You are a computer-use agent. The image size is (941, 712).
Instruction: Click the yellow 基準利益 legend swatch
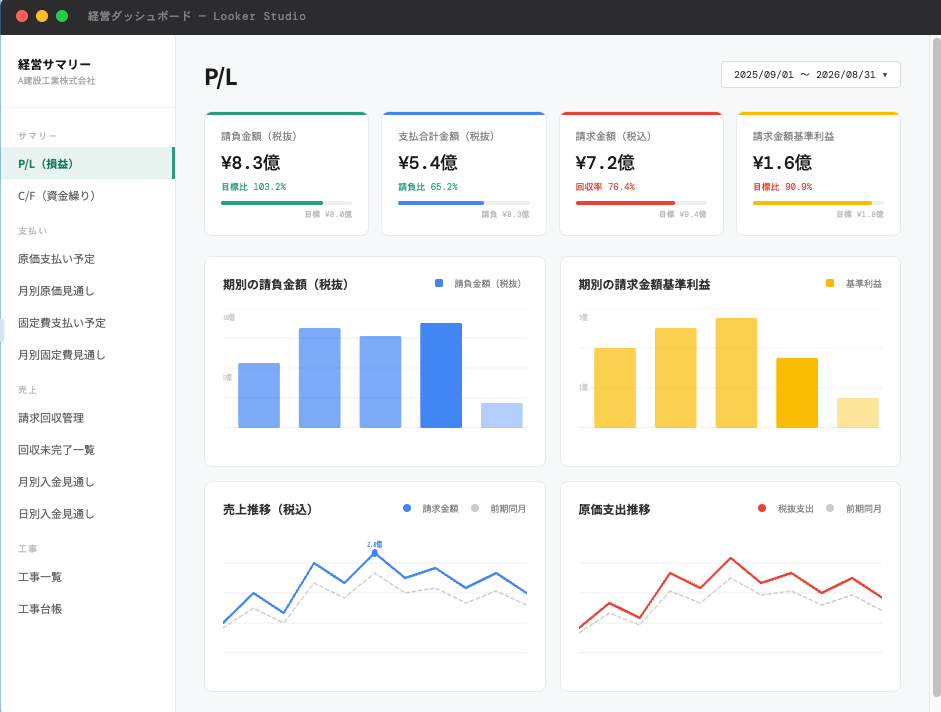pyautogui.click(x=830, y=283)
